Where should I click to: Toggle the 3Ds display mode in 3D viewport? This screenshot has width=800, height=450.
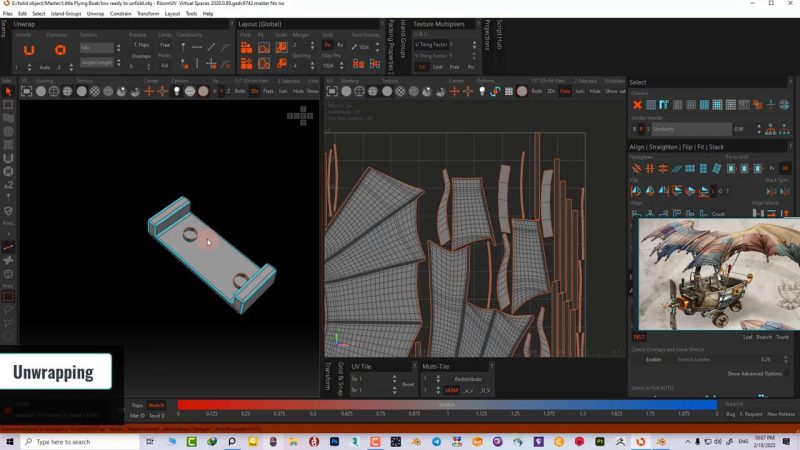pyautogui.click(x=254, y=91)
